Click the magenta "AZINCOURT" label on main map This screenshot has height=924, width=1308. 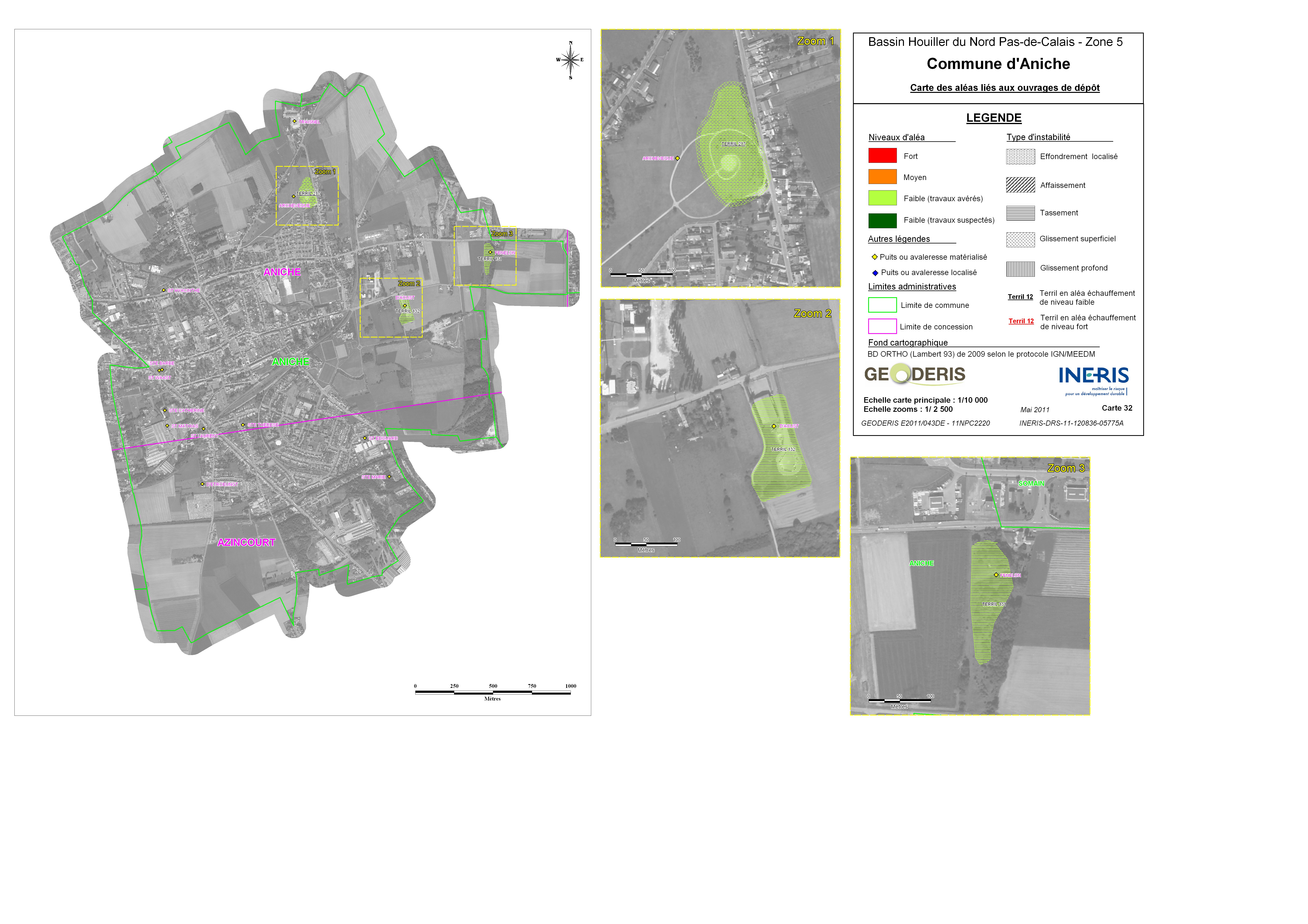coord(246,542)
